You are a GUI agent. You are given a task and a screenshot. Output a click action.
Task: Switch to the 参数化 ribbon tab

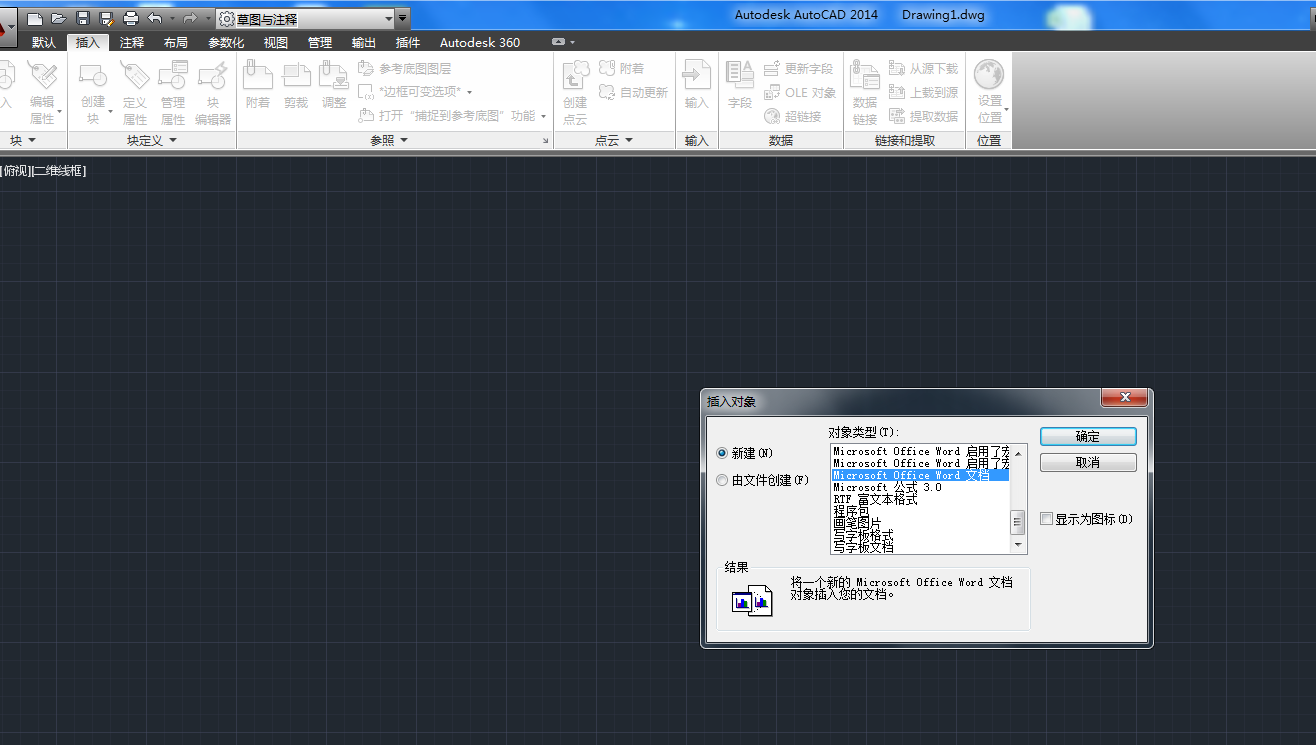226,42
